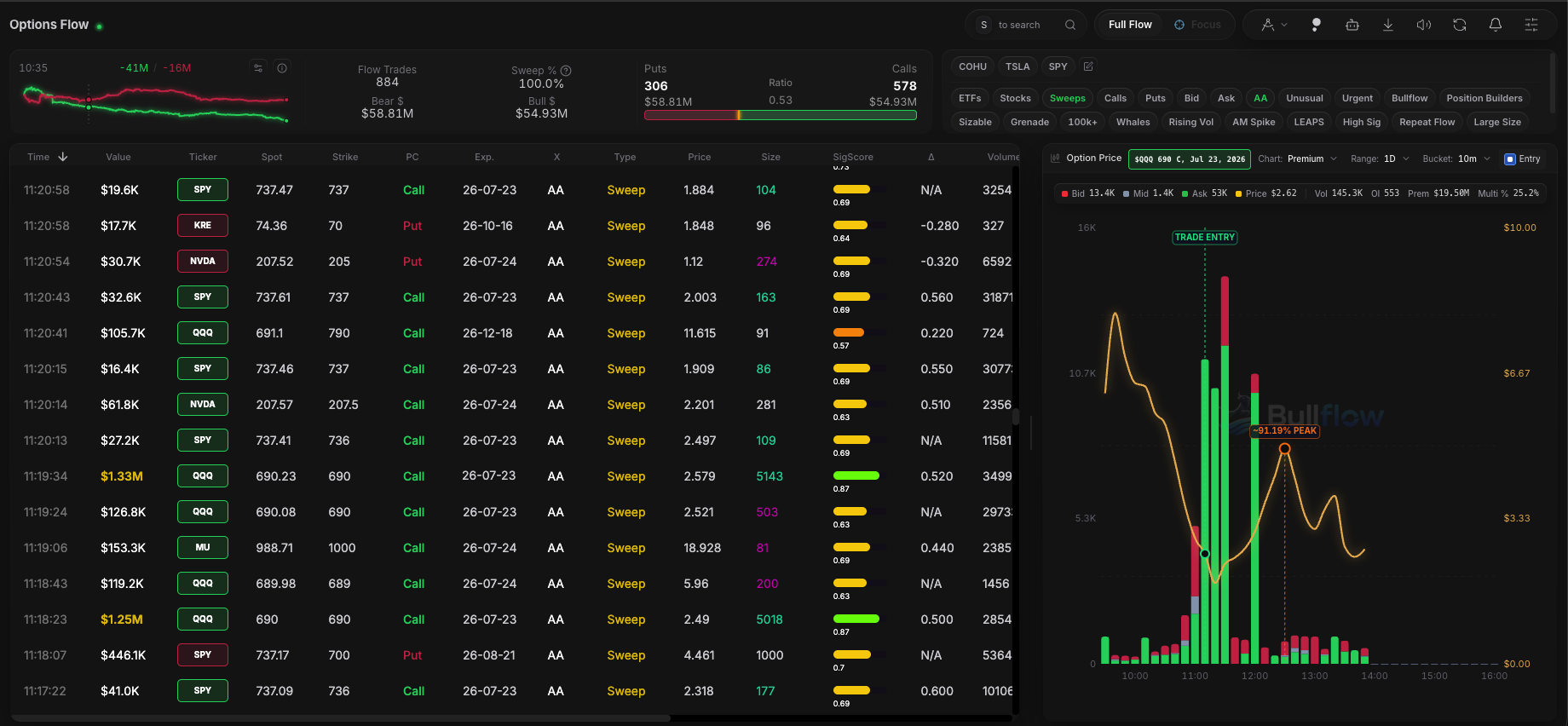Open the robot assistant icon
The height and width of the screenshot is (726, 1568).
(x=1352, y=25)
